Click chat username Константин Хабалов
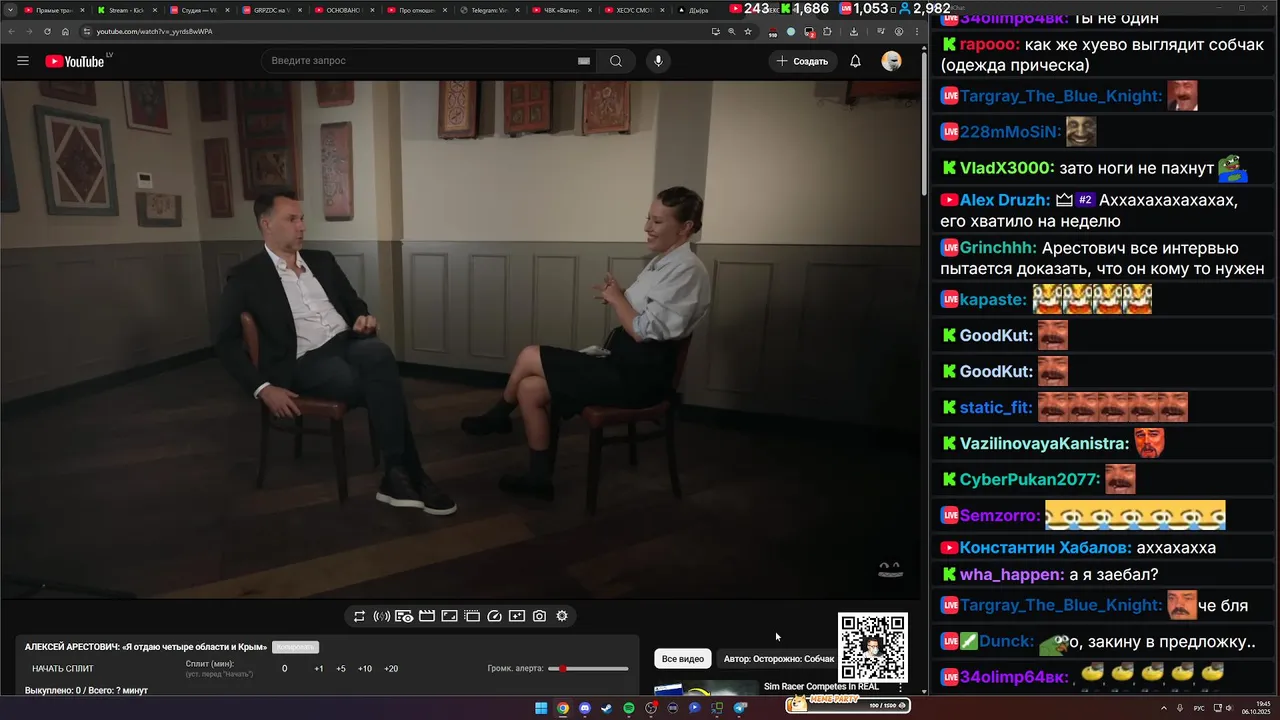This screenshot has height=720, width=1280. [x=1046, y=548]
